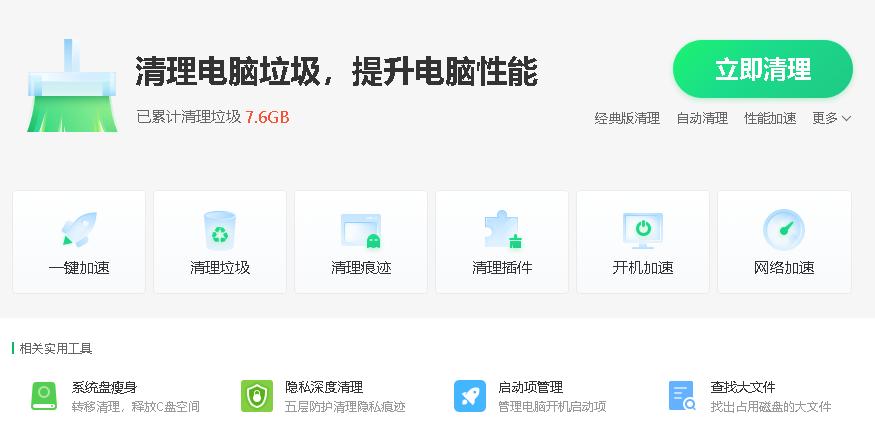The height and width of the screenshot is (436, 875).
Task: Open 自动清理 settings
Action: pyautogui.click(x=702, y=118)
